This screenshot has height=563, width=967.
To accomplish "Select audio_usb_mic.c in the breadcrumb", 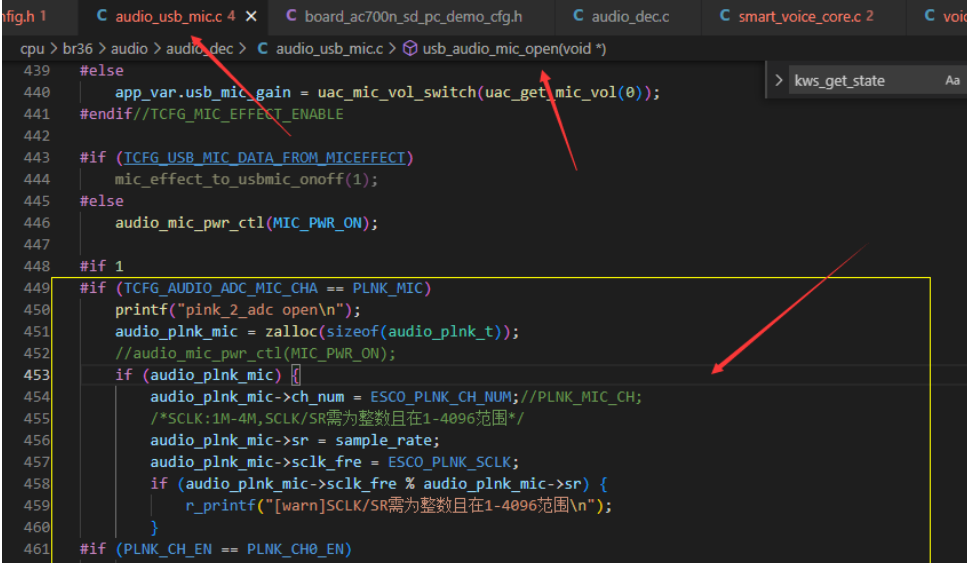I will coord(329,49).
